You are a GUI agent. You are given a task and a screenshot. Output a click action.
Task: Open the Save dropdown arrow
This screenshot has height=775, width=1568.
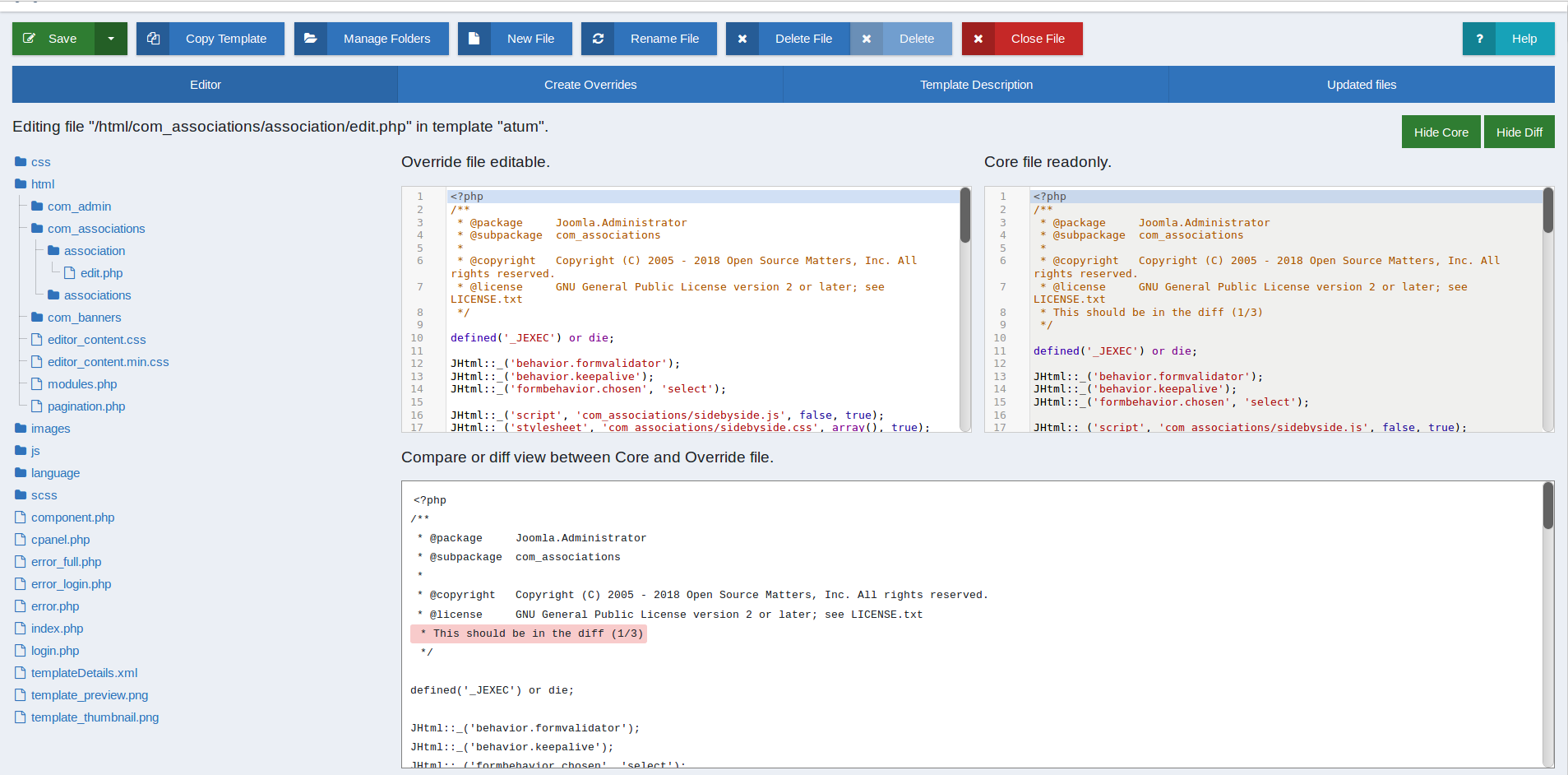(111, 39)
